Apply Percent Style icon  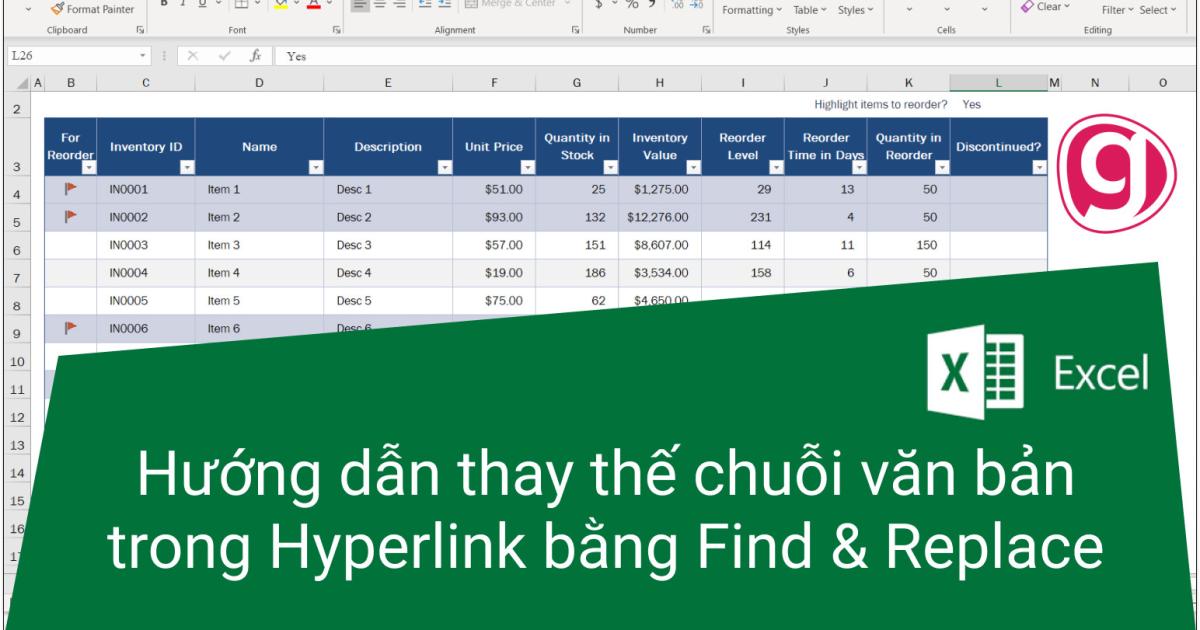632,6
